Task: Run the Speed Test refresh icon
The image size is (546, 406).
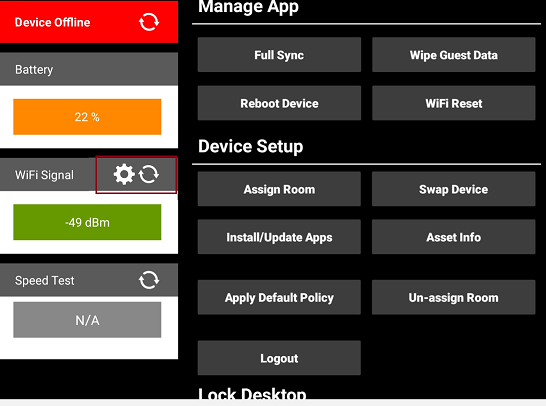Action: (149, 280)
